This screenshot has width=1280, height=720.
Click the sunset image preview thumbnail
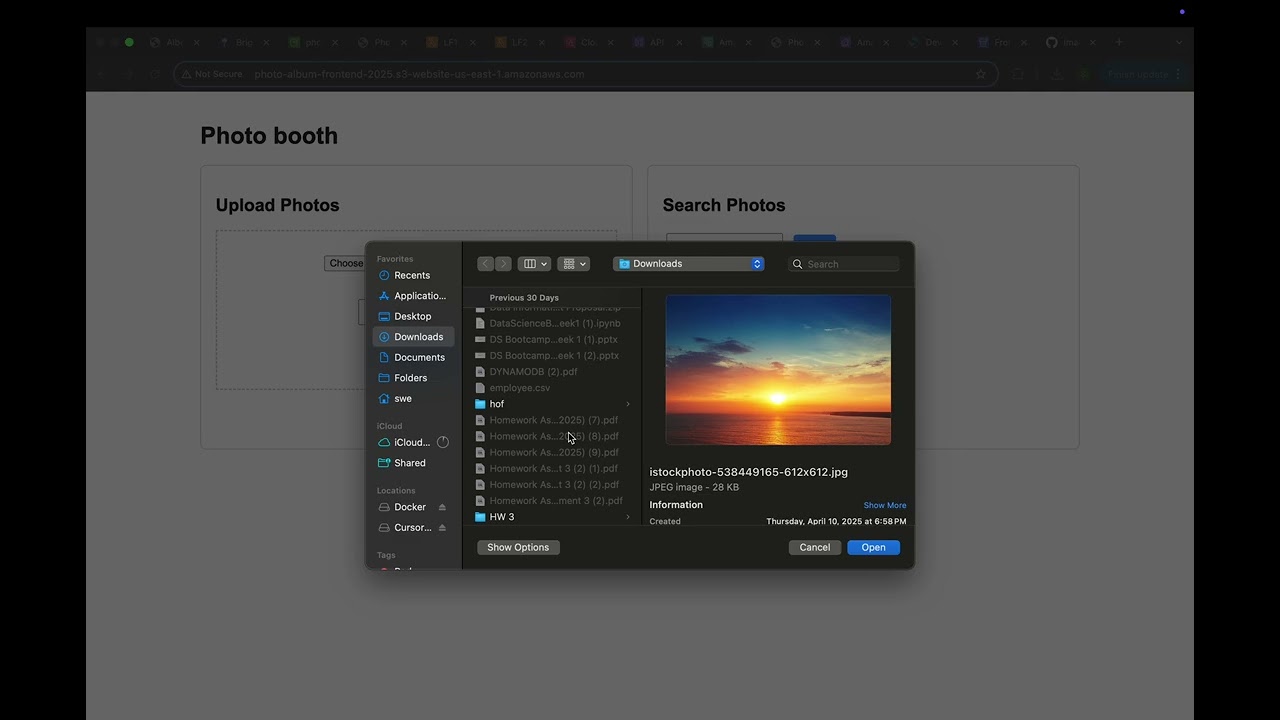778,370
